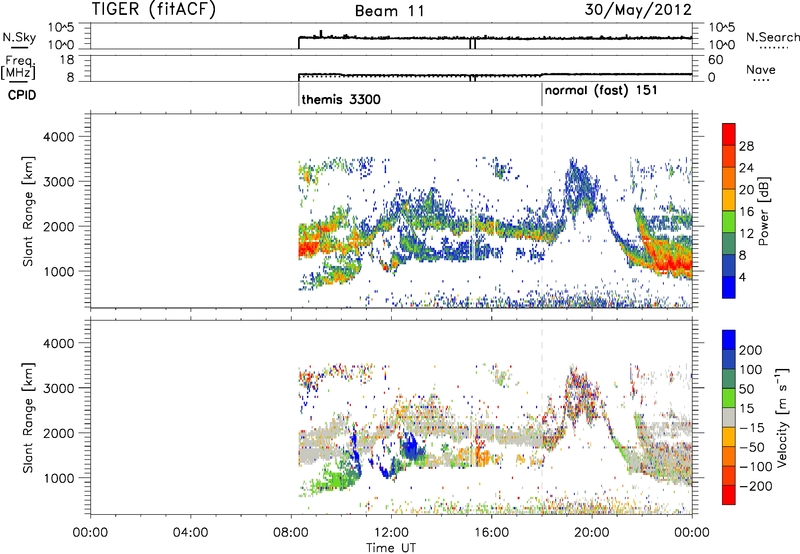800x554 pixels.
Task: Click the "Slant Range [km]" label of the power panel
Action: [28, 211]
